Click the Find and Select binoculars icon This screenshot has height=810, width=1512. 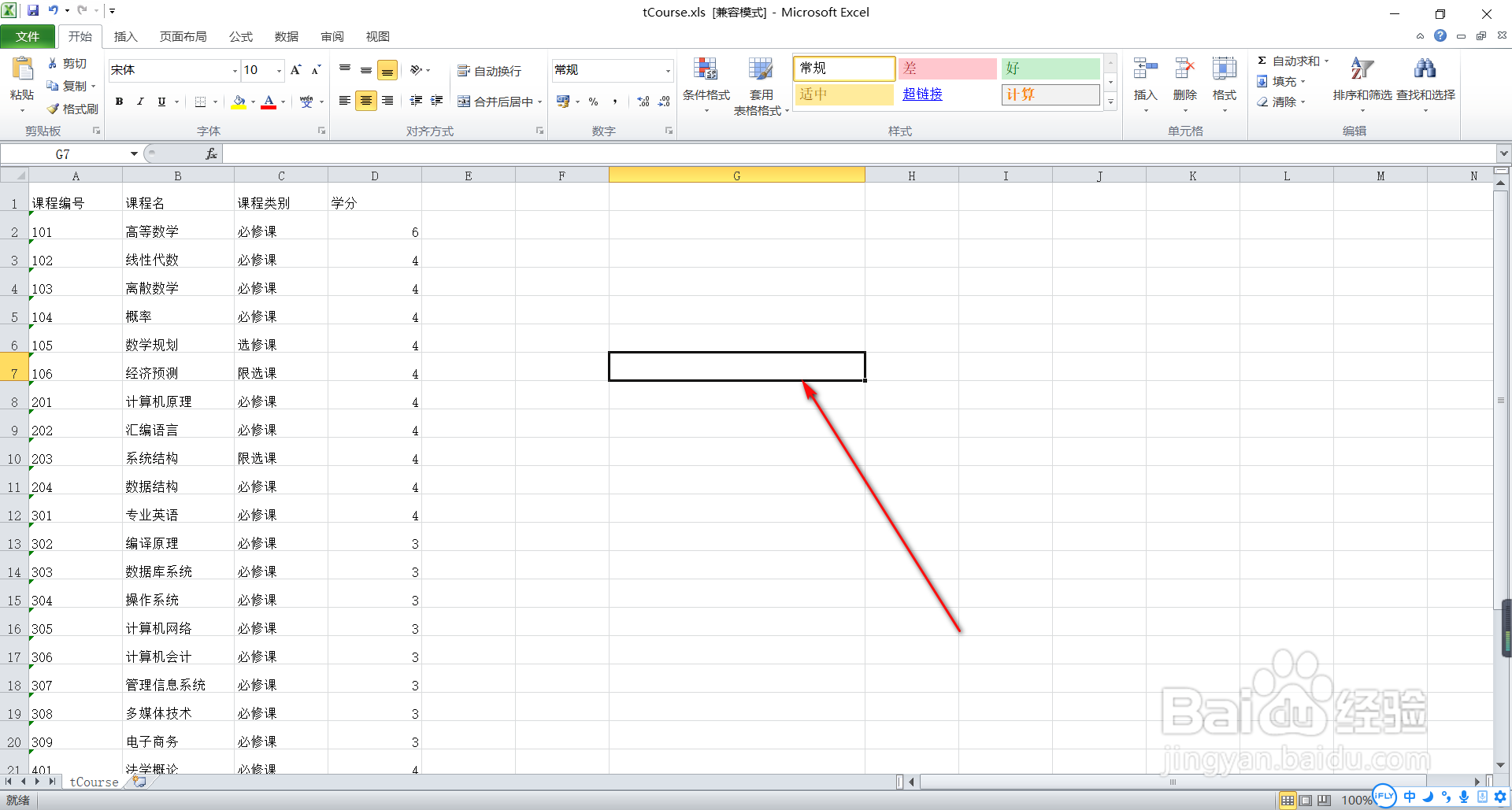click(x=1425, y=69)
